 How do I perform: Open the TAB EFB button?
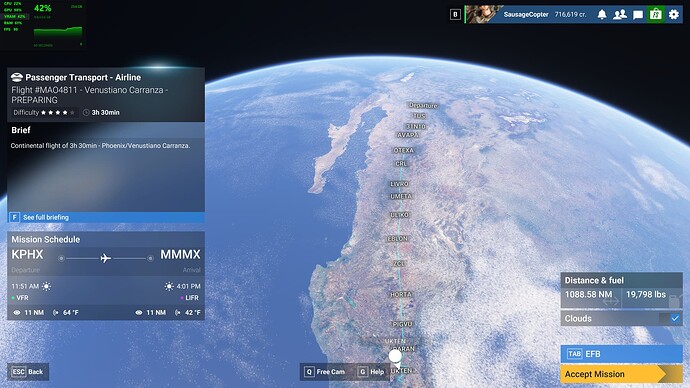(x=621, y=354)
